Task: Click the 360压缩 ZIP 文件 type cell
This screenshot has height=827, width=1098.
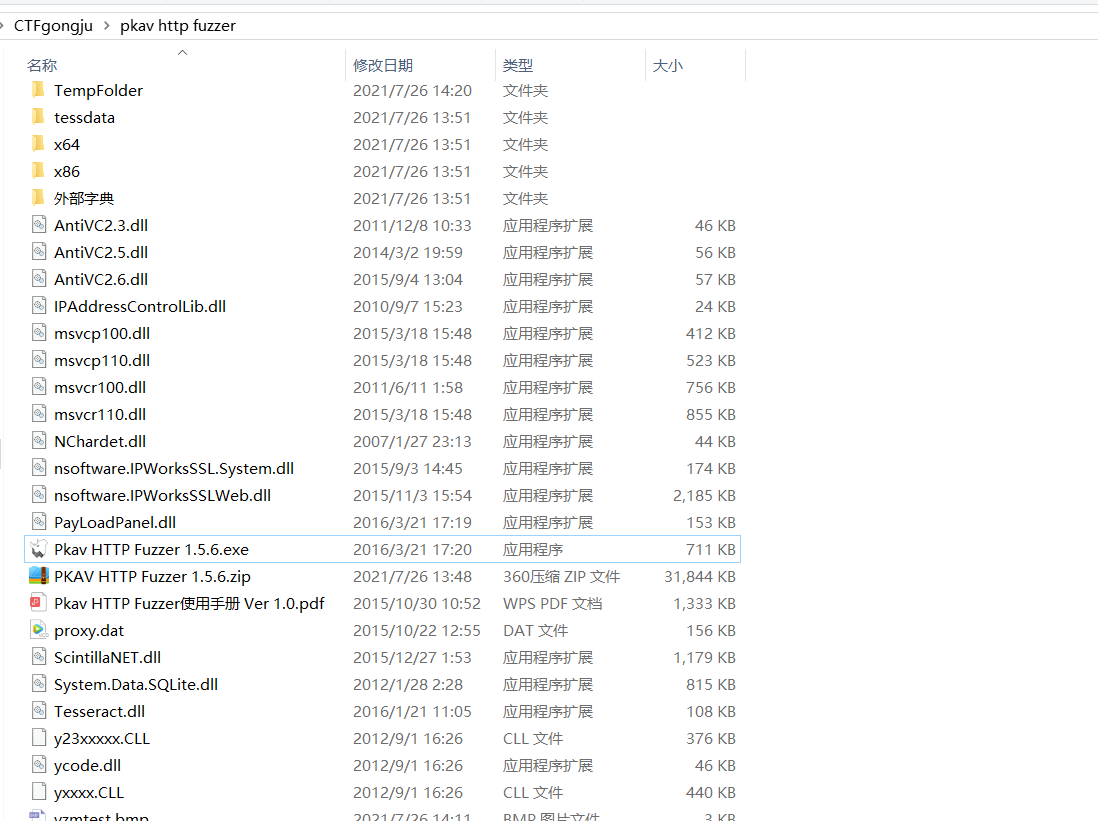Action: (562, 576)
